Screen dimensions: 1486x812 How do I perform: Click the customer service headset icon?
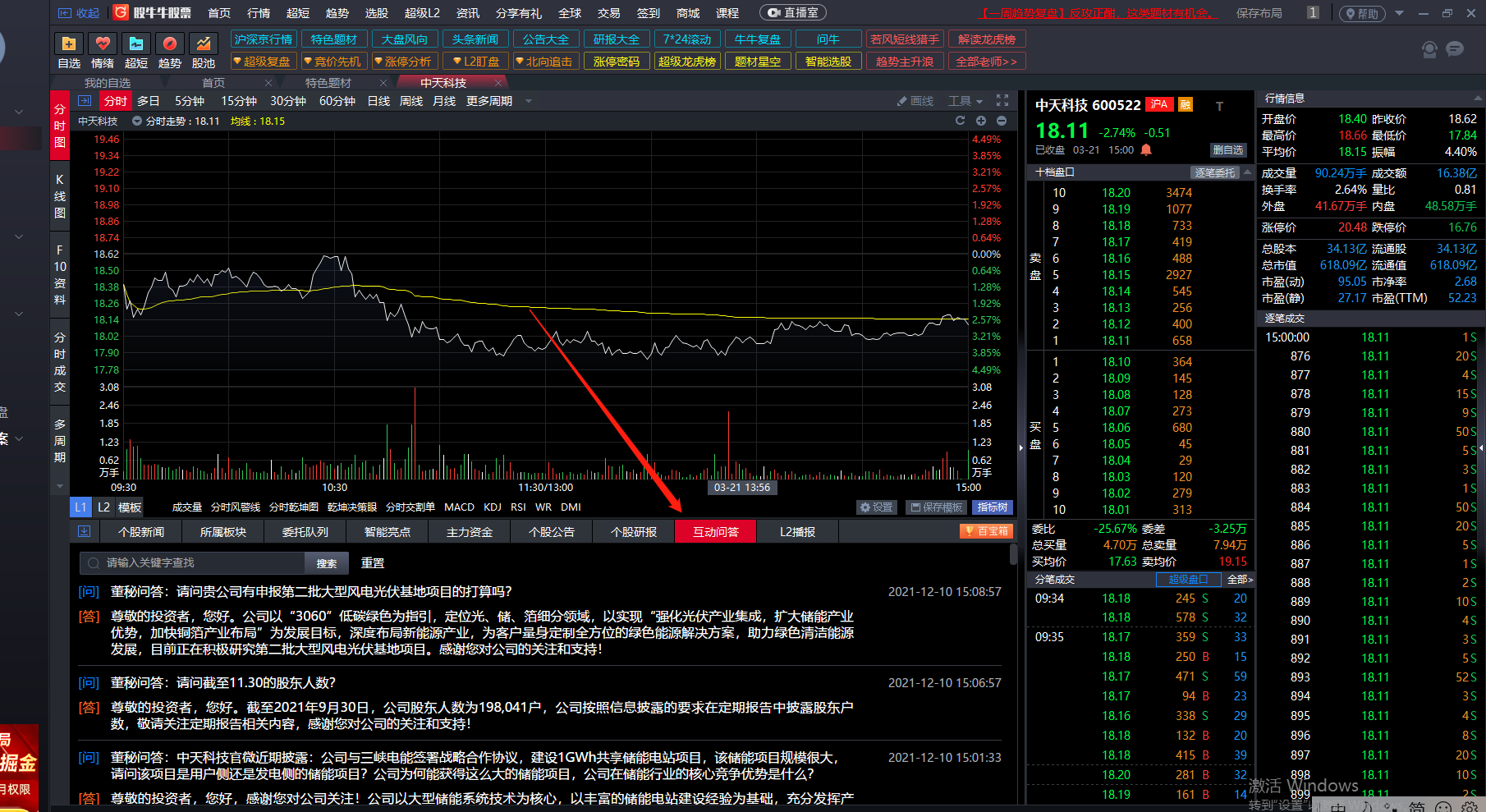tap(1429, 49)
